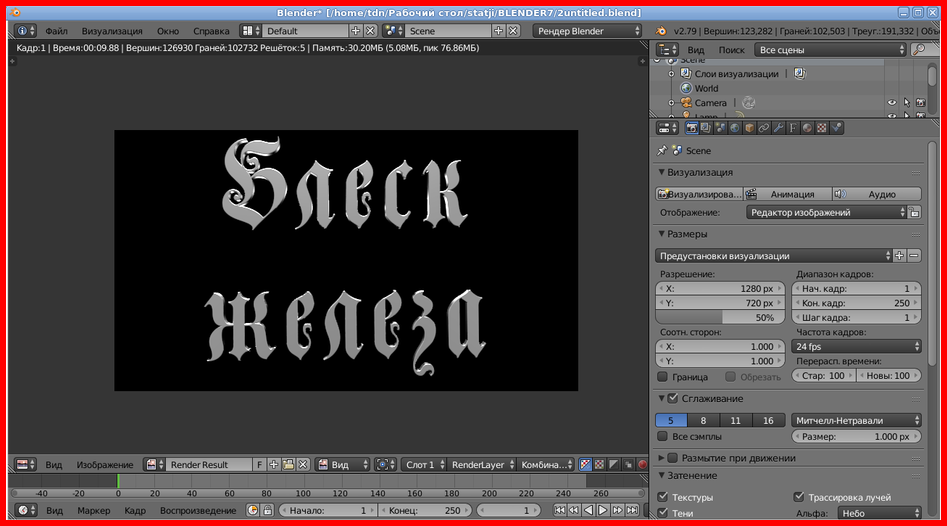Open the World properties tab (globe icon)

(735, 128)
